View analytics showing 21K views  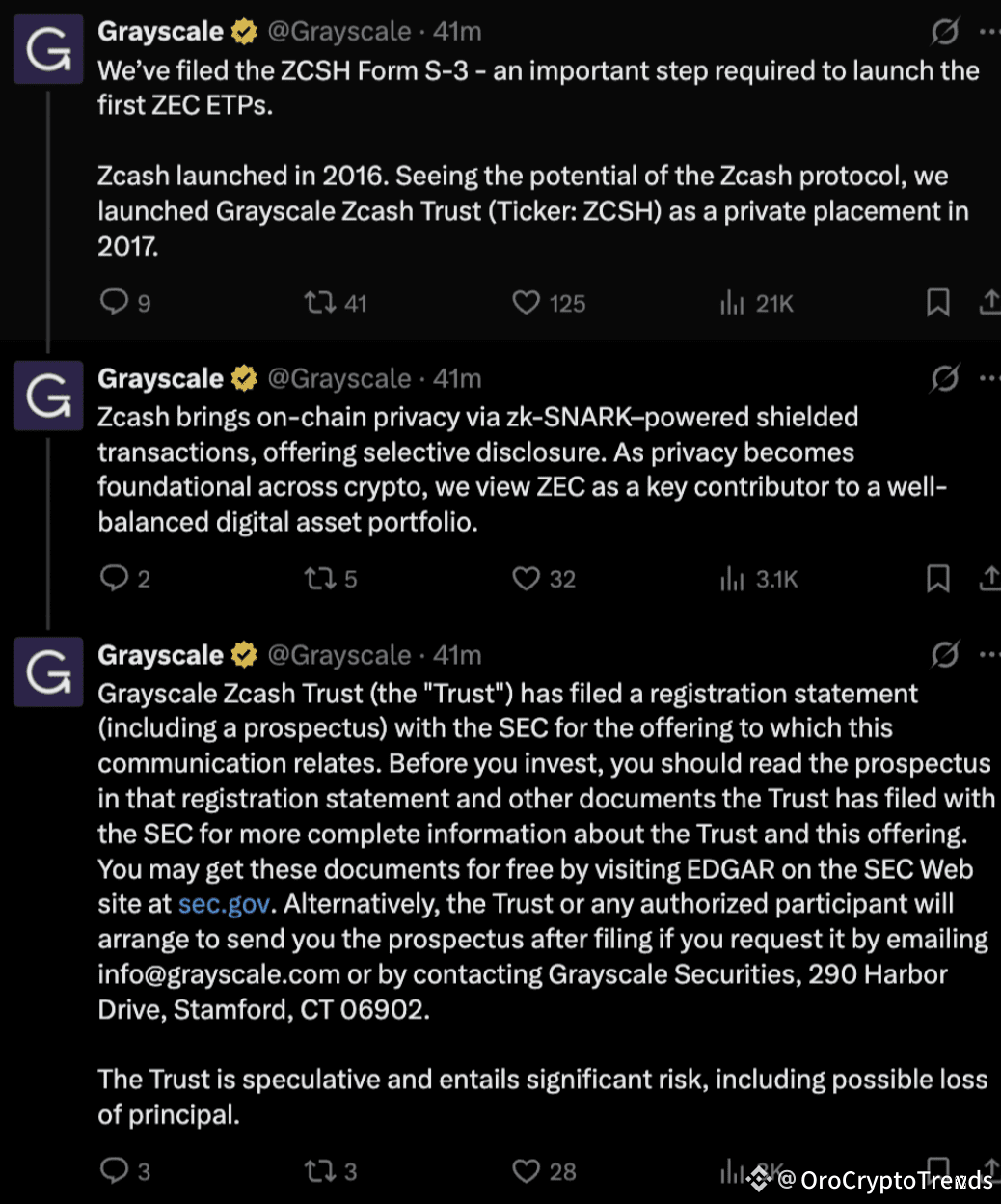point(733,304)
